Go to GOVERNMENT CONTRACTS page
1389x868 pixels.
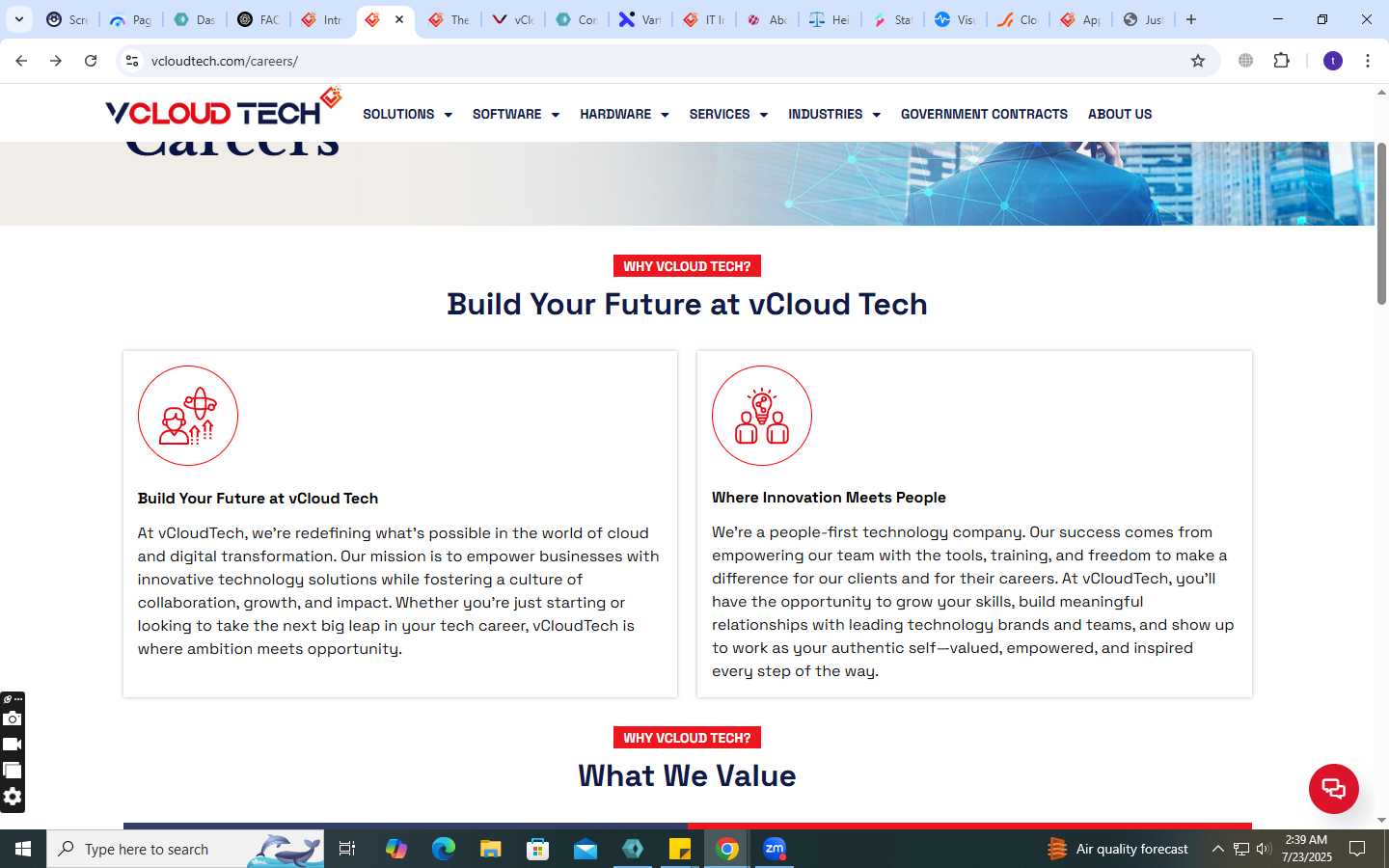tap(984, 114)
